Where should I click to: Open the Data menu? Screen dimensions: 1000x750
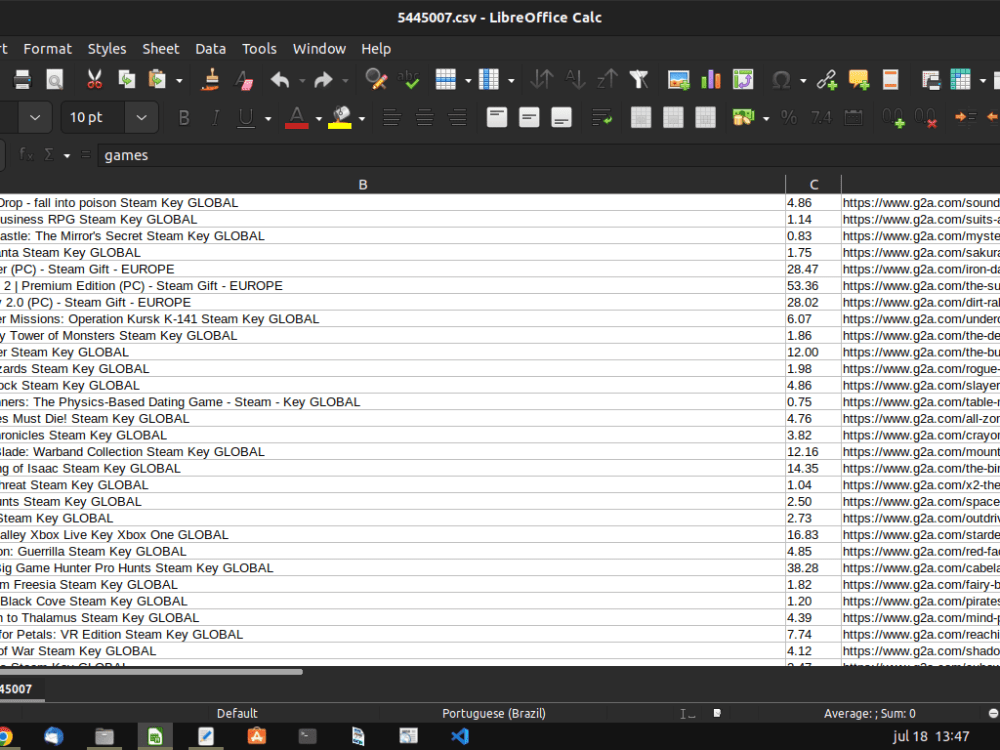(210, 48)
